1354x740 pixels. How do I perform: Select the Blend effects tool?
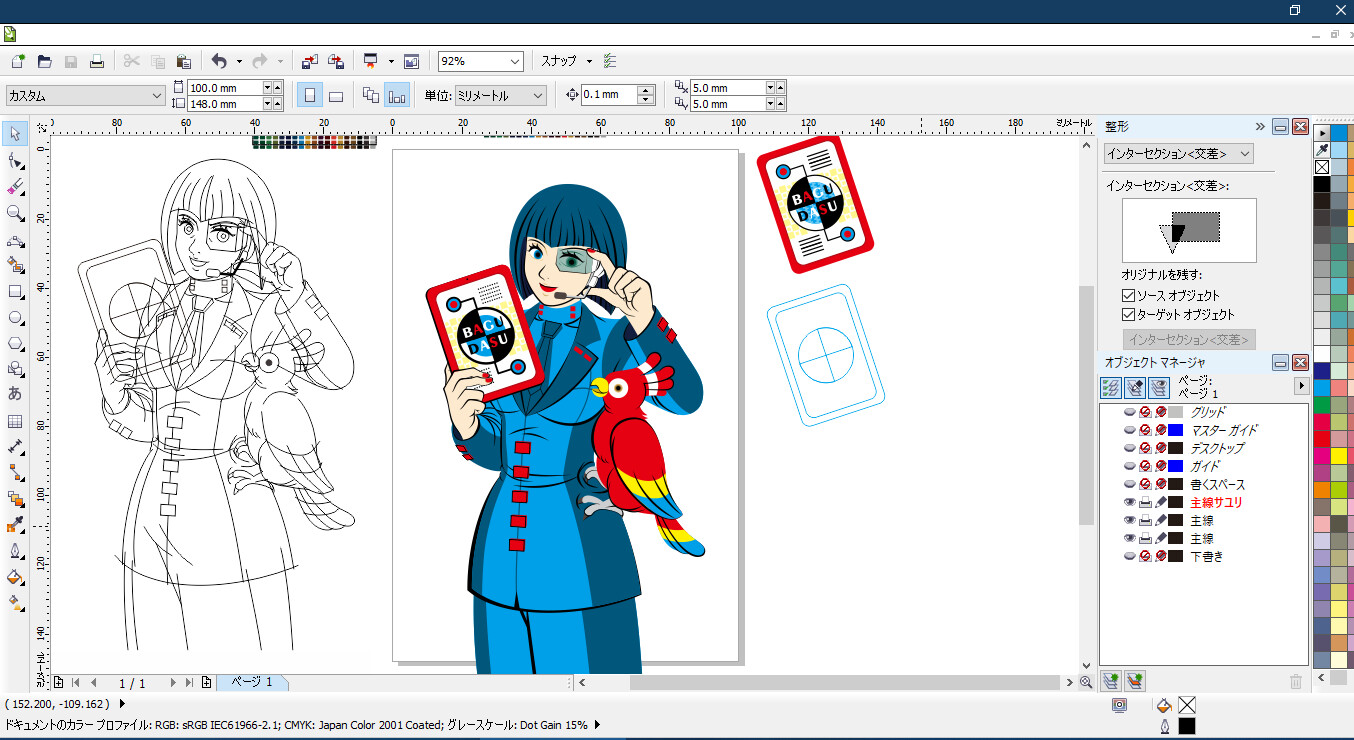pos(15,498)
